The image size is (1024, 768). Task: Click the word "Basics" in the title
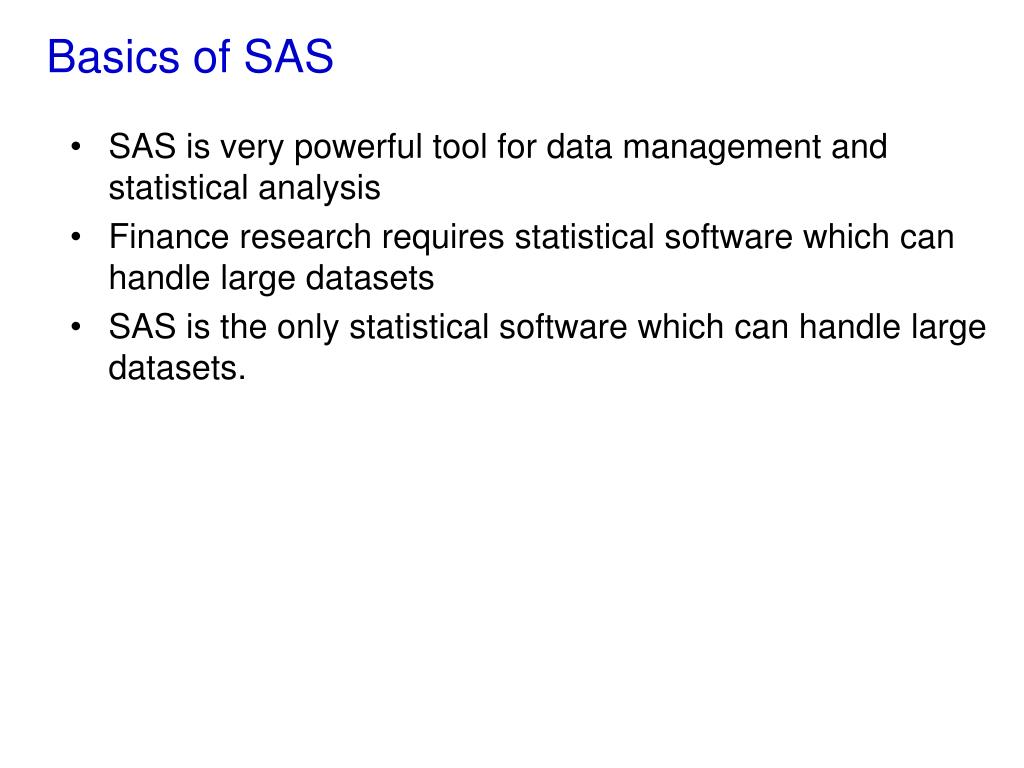[x=110, y=57]
